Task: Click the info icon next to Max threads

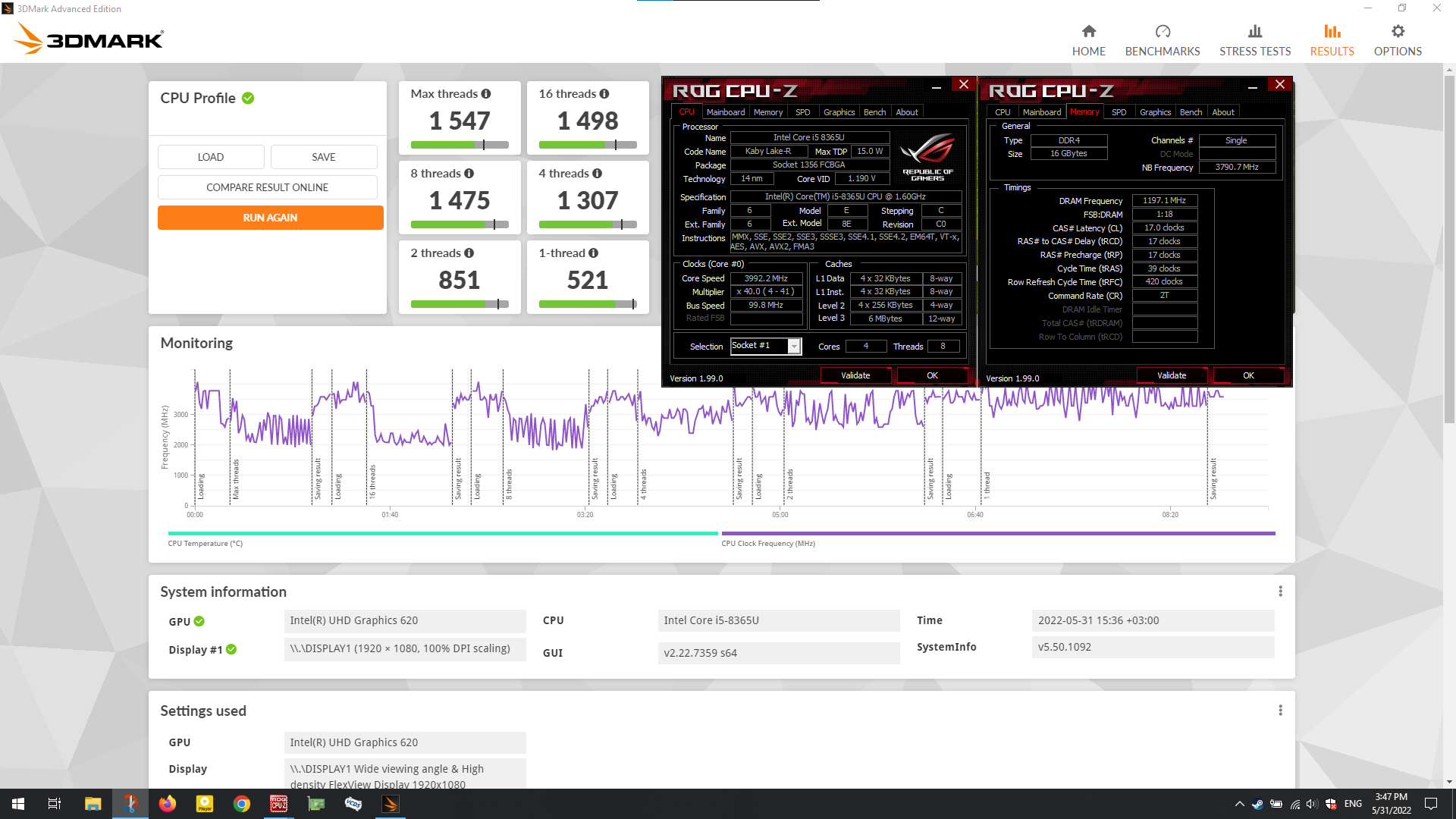Action: pyautogui.click(x=486, y=94)
